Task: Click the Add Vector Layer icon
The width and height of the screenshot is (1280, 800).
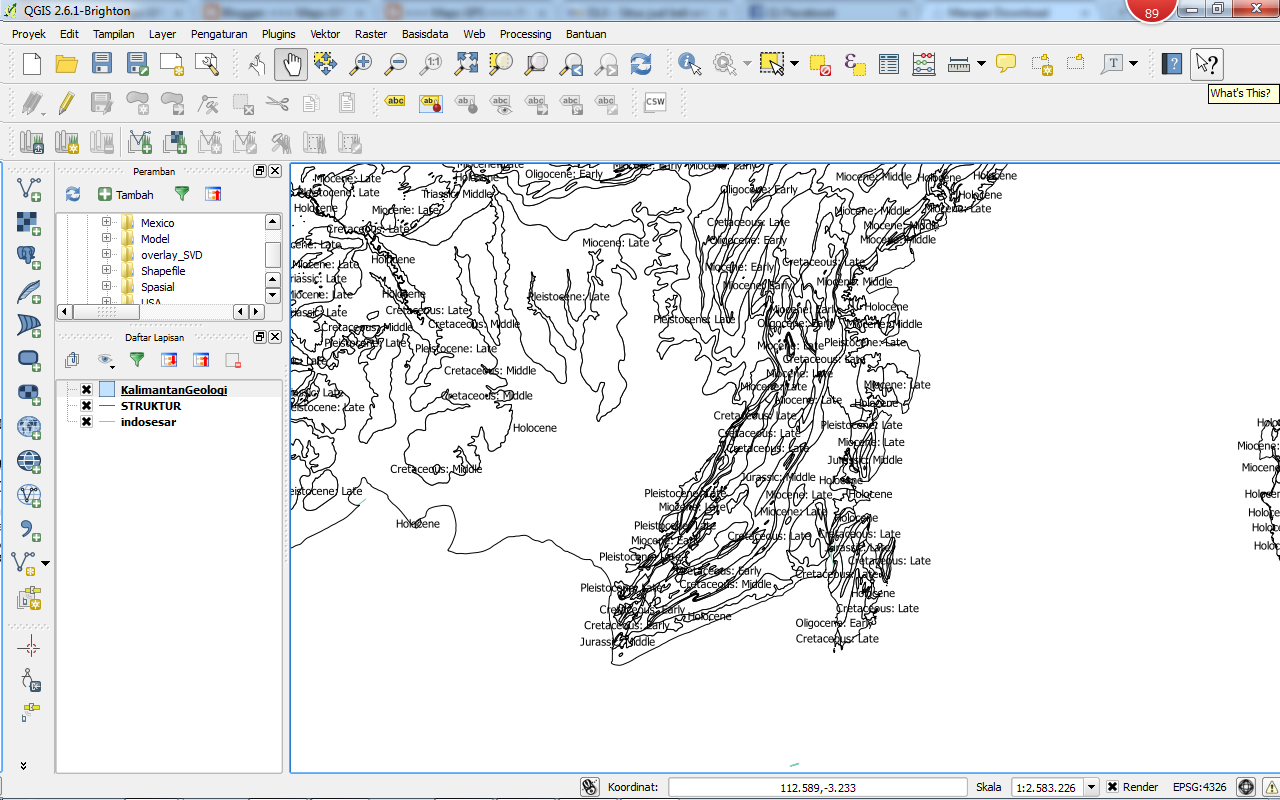Action: click(30, 189)
